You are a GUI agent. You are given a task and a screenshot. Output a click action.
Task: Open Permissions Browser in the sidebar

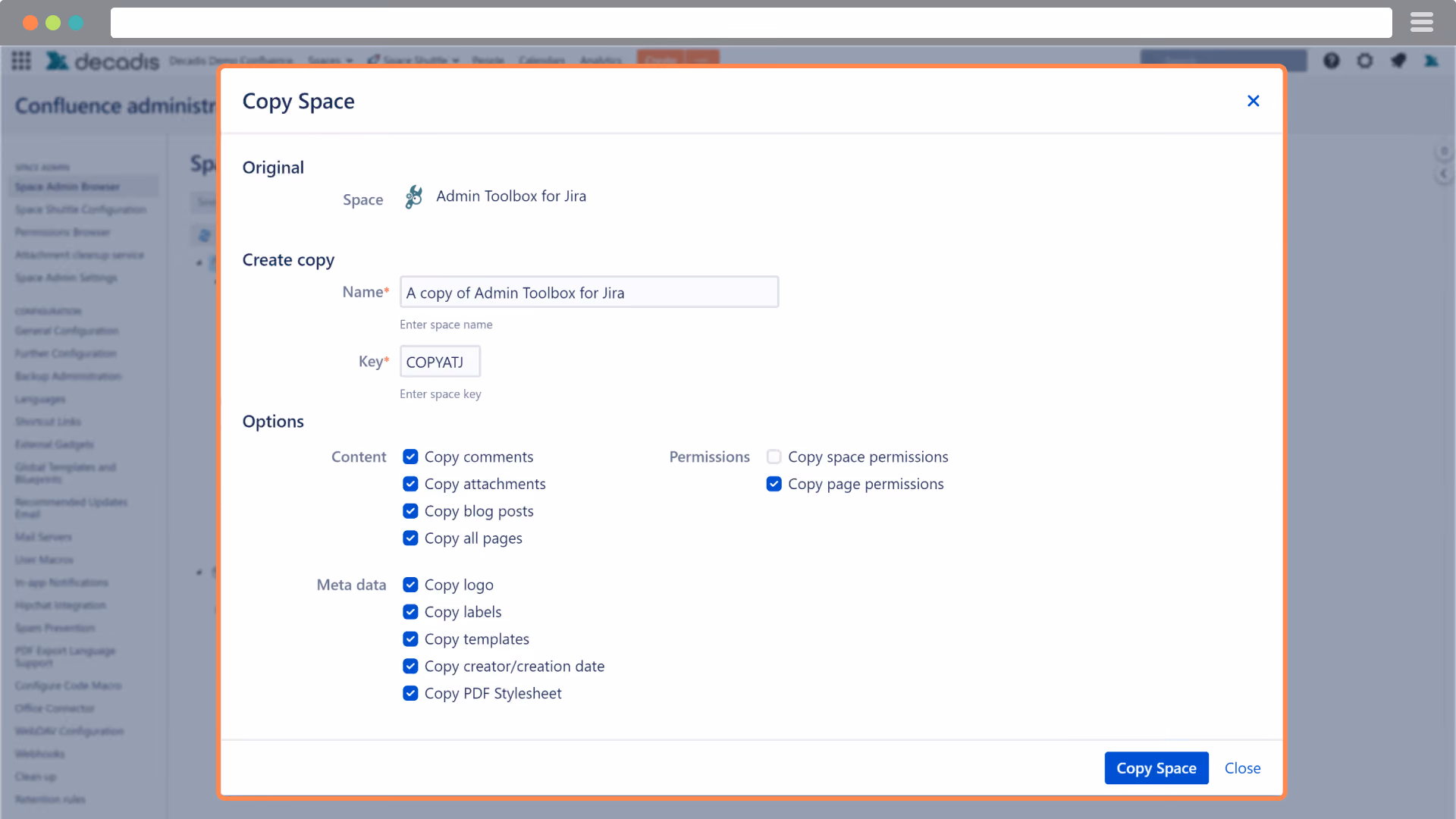coord(63,232)
